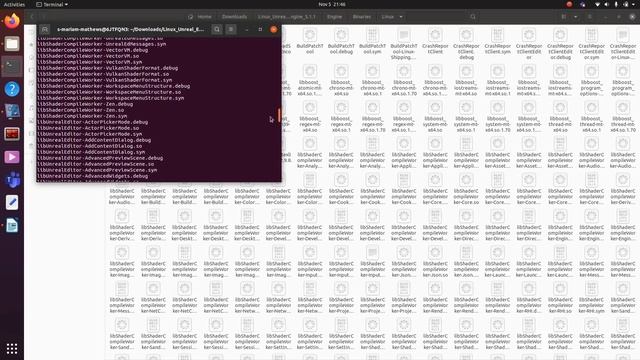Open the Files app in the dock
Image resolution: width=640 pixels, height=360 pixels.
click(x=12, y=44)
